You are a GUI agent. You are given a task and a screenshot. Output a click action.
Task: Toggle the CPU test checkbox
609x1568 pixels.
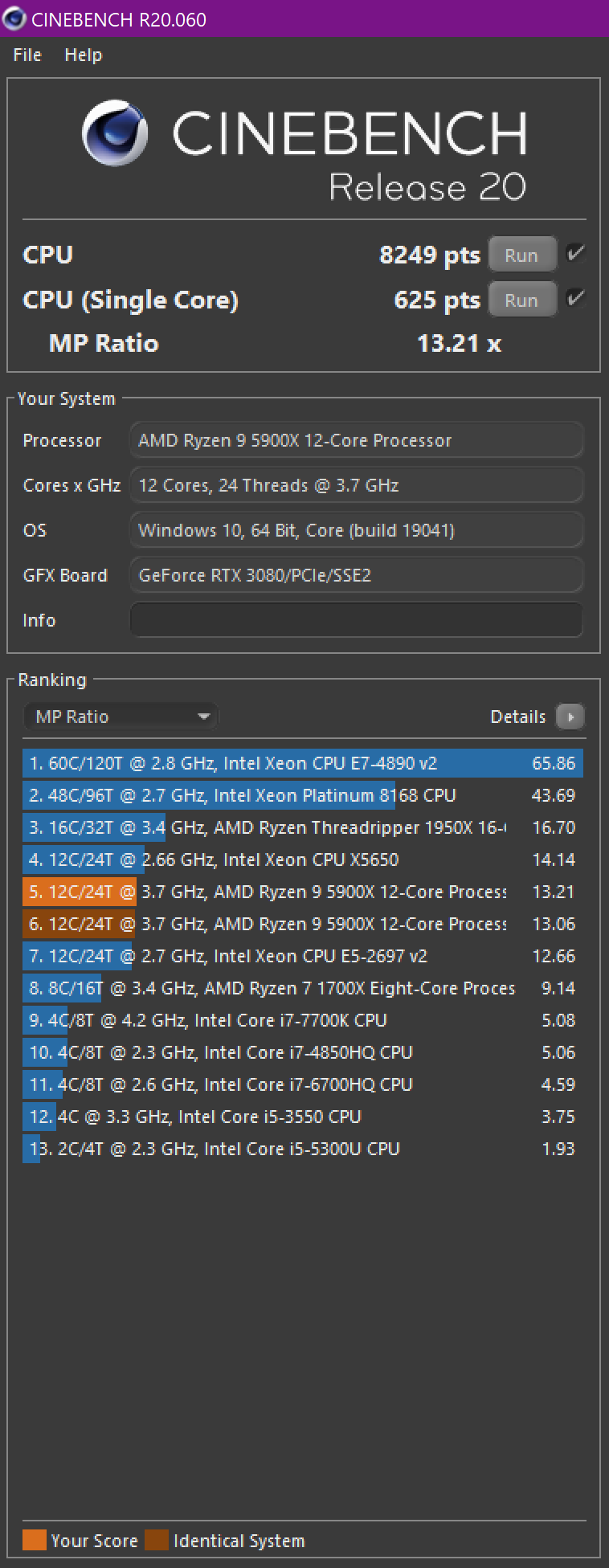pyautogui.click(x=575, y=254)
